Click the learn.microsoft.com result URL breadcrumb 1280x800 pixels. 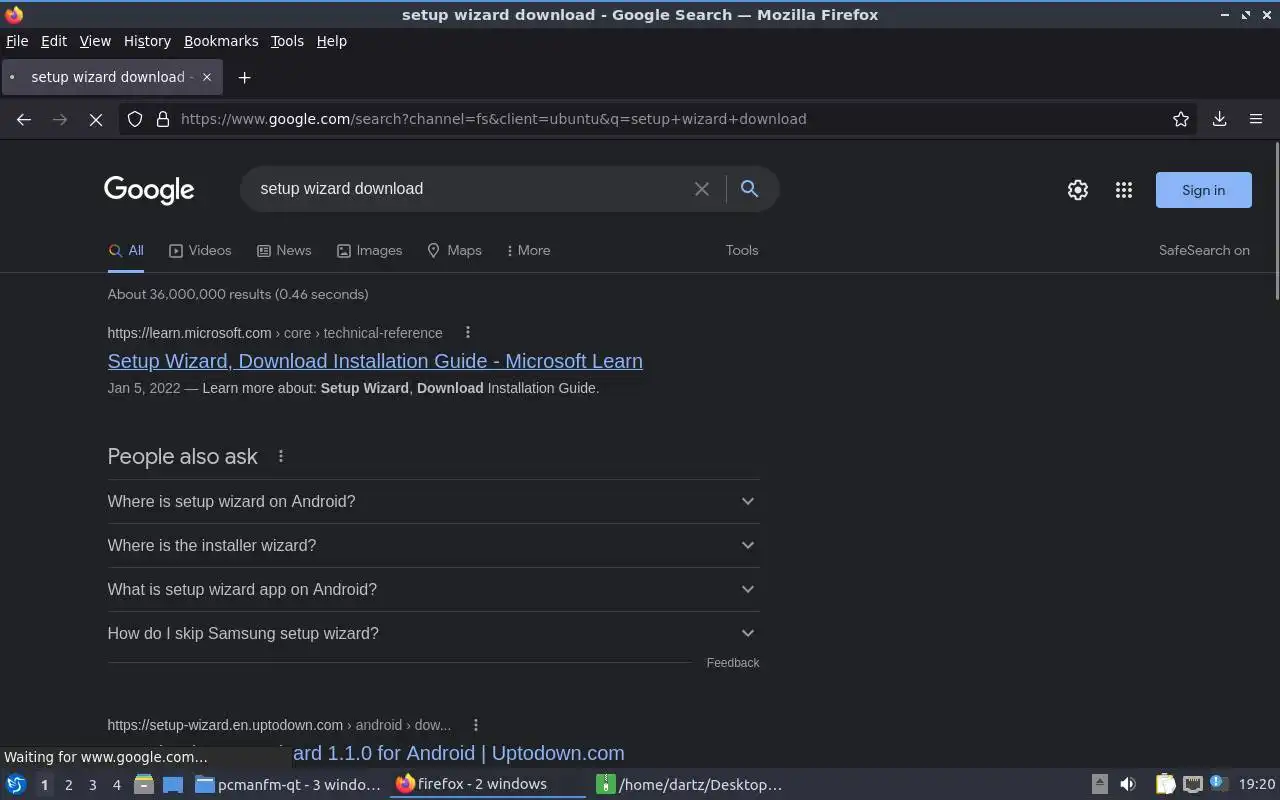[x=275, y=333]
